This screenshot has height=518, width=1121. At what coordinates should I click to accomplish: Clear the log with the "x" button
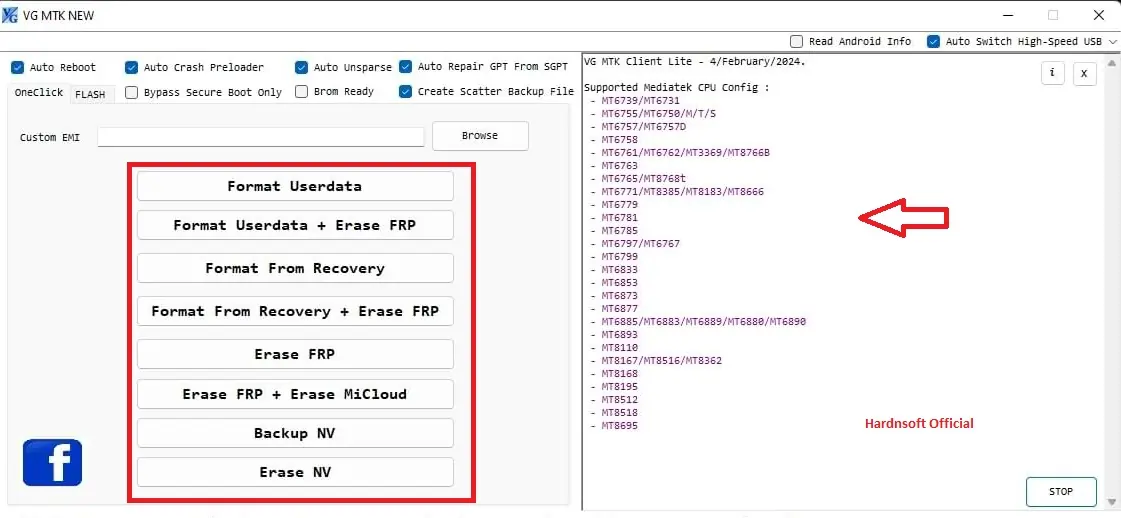(x=1085, y=73)
